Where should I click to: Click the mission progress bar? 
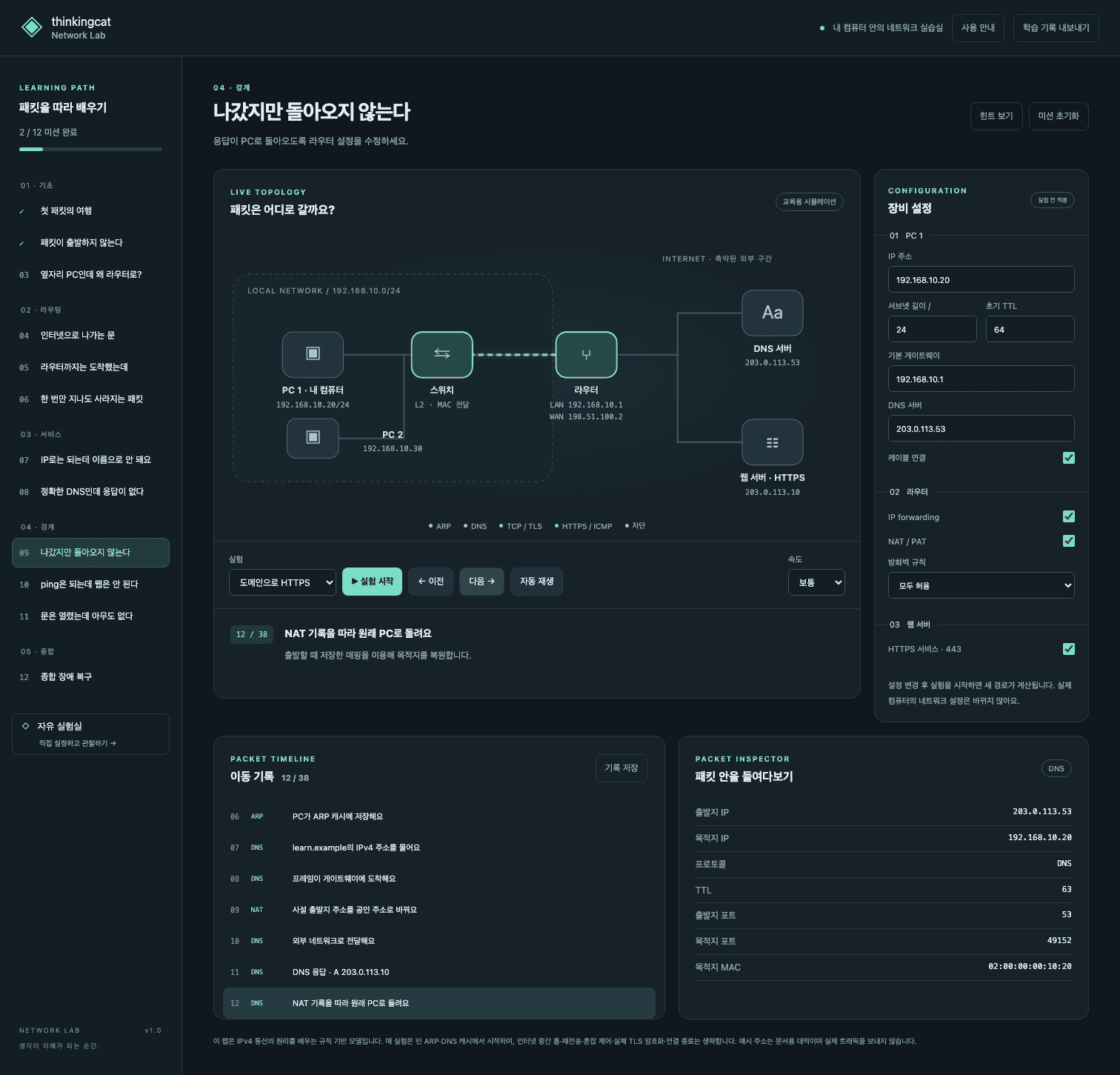90,149
